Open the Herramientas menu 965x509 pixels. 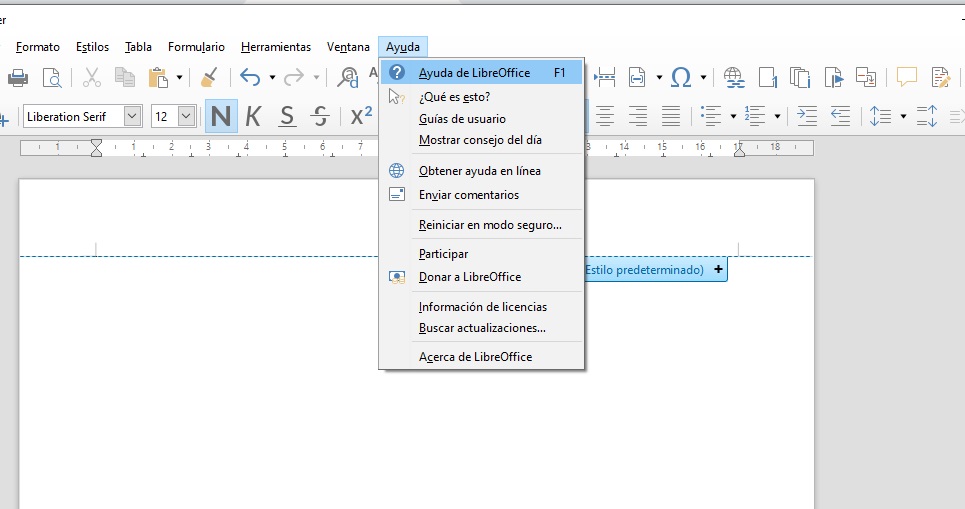point(276,47)
